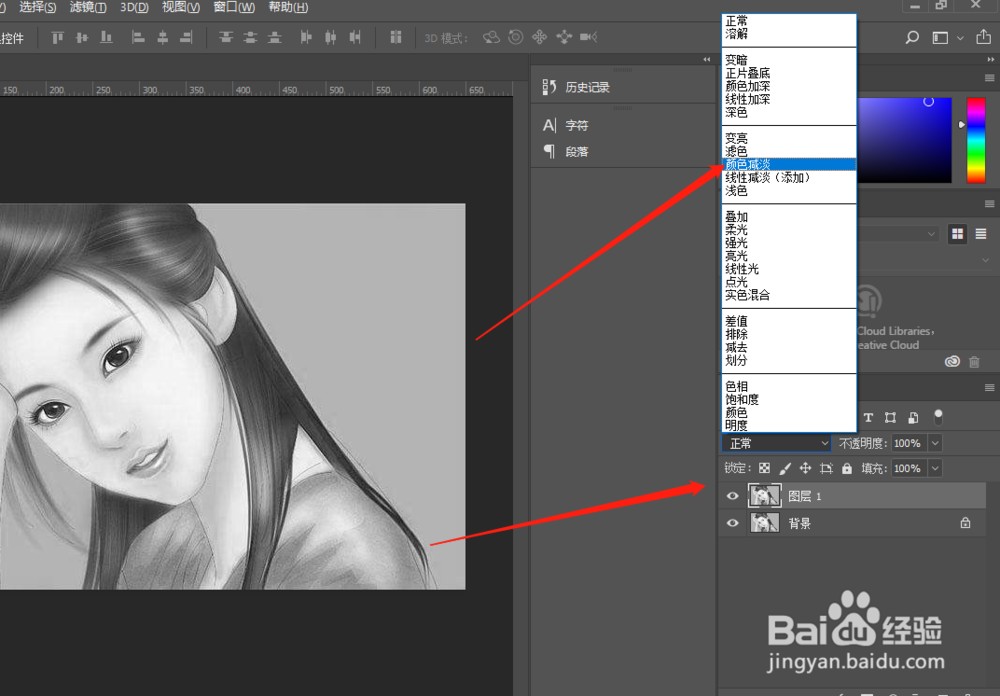Click the shape layer filter icon
This screenshot has height=696, width=1000.
pyautogui.click(x=890, y=418)
